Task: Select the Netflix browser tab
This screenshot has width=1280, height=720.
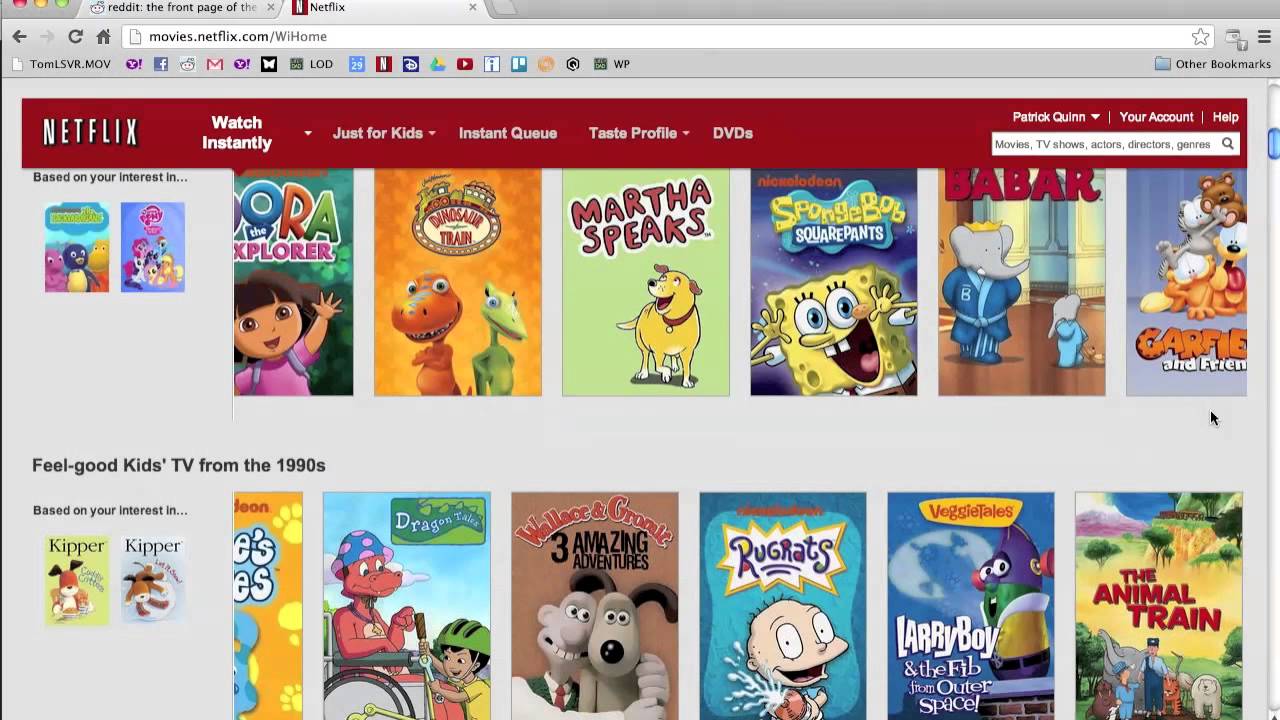Action: (x=383, y=8)
